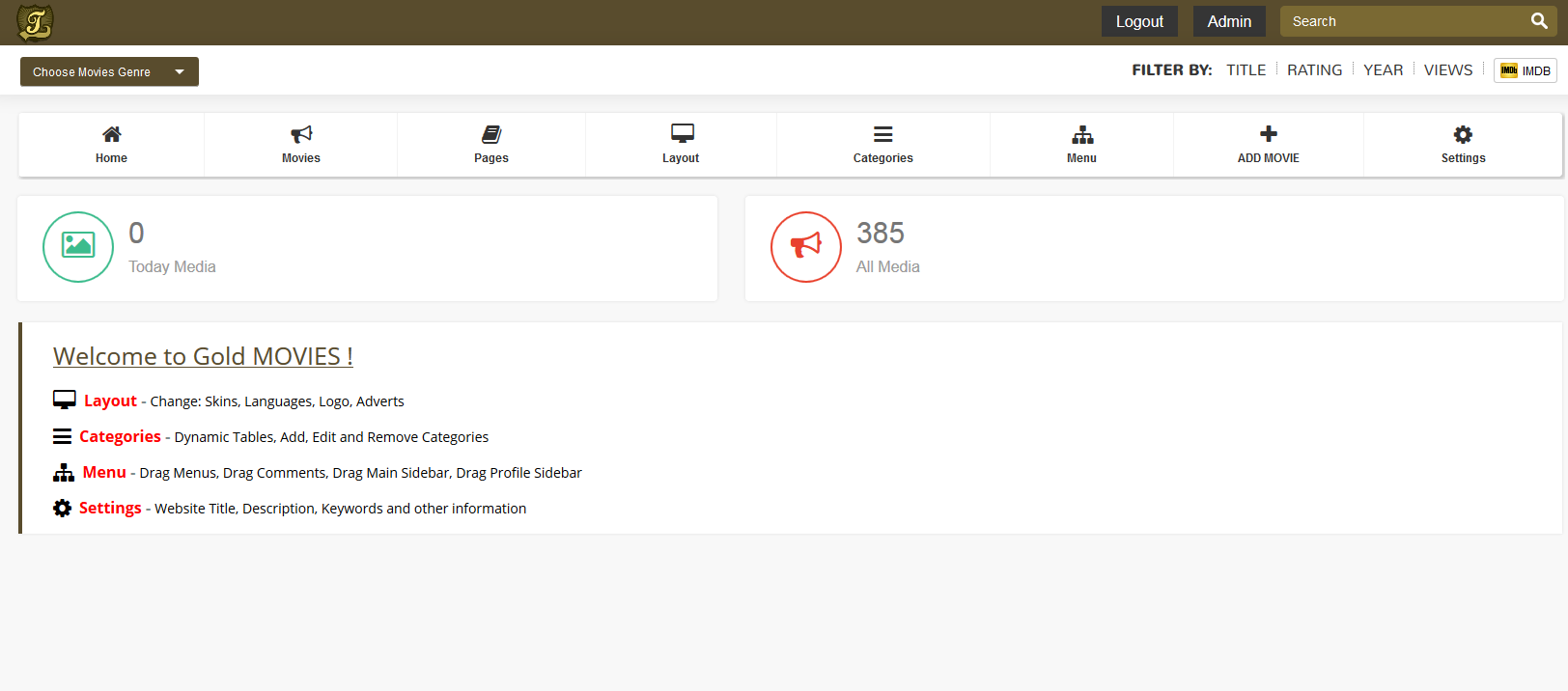The width and height of the screenshot is (1568, 691).
Task: Open Pages via the book icon
Action: point(491,134)
